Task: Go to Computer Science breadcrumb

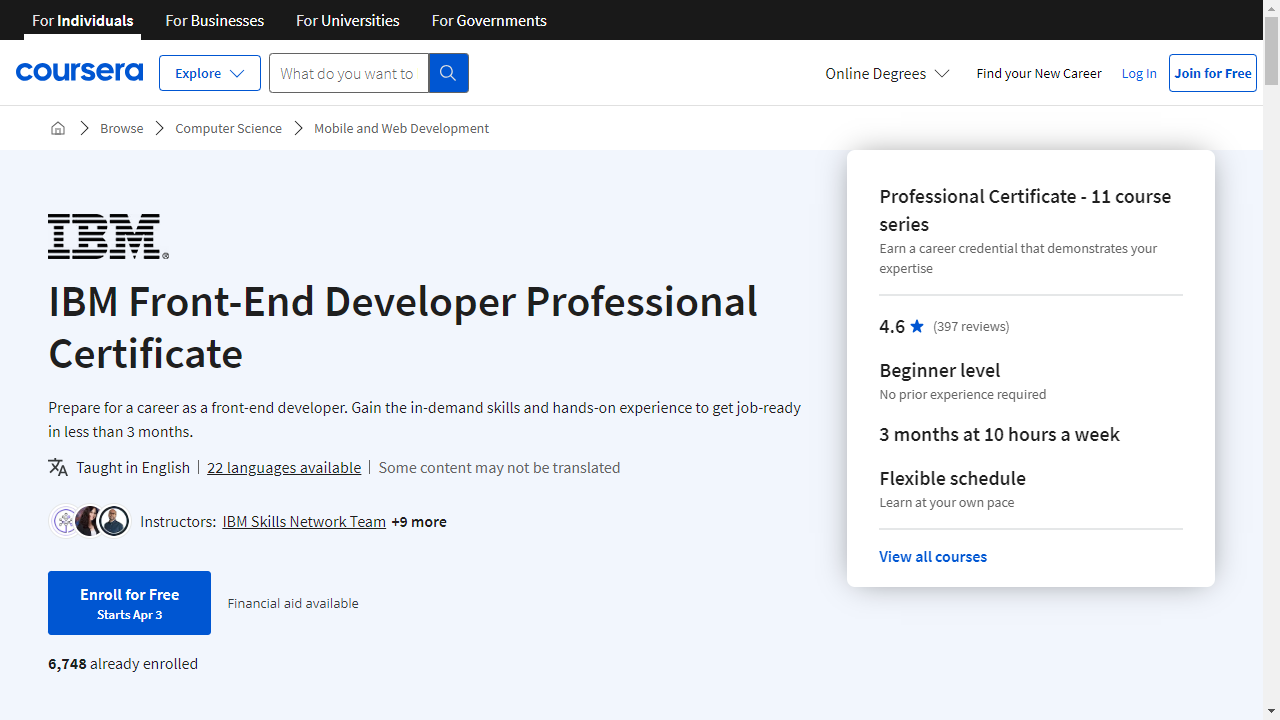Action: (228, 128)
